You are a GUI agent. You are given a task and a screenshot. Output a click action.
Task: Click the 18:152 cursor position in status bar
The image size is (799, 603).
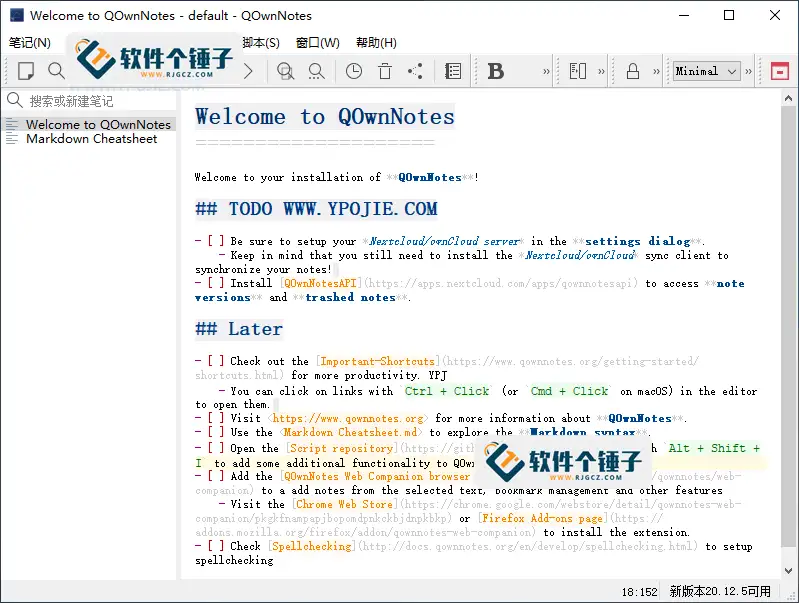click(x=639, y=592)
